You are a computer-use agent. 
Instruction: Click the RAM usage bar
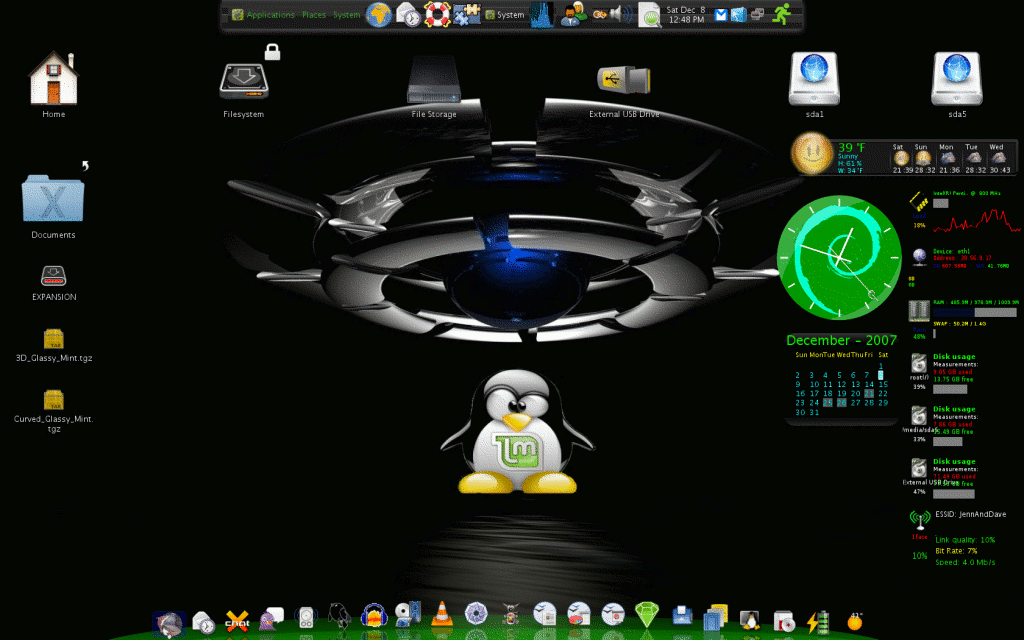click(x=974, y=313)
